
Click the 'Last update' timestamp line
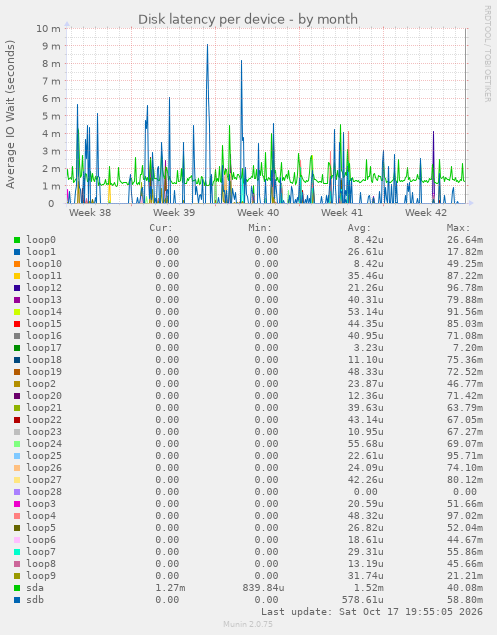(372, 612)
